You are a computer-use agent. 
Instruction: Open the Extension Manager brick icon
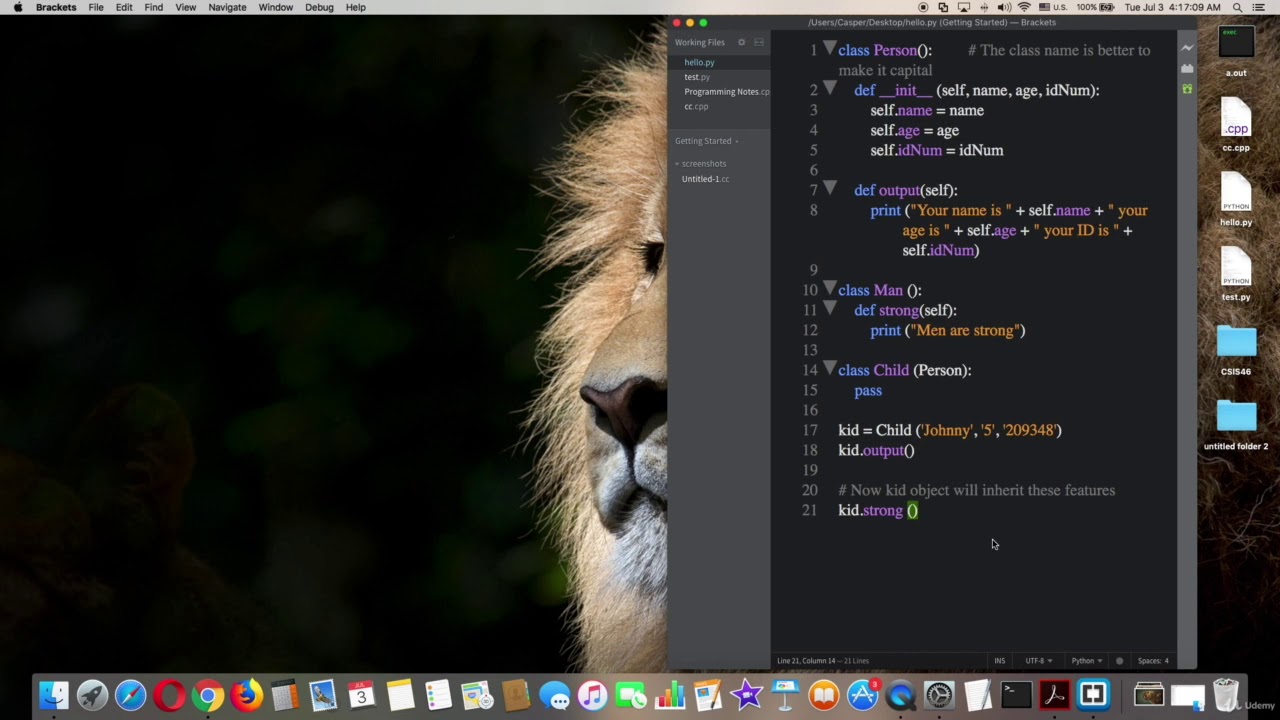1187,69
